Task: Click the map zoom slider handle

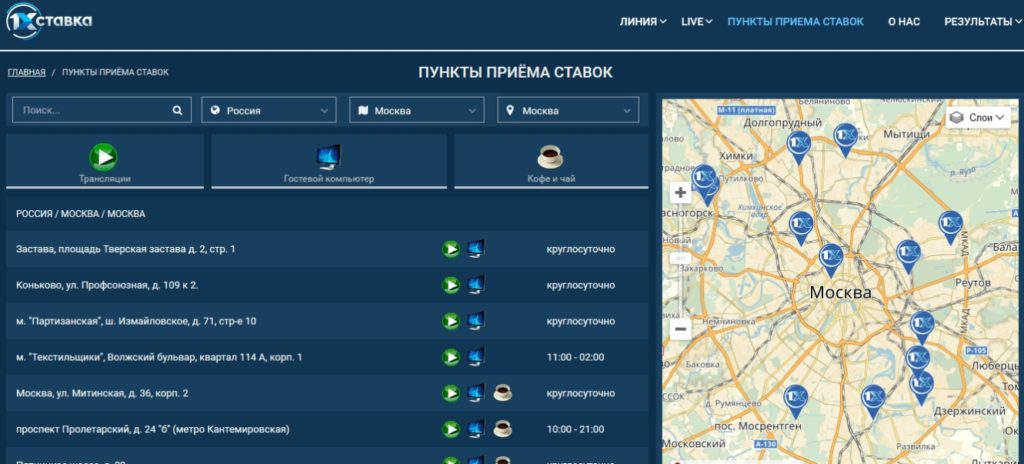Action: coord(681,258)
